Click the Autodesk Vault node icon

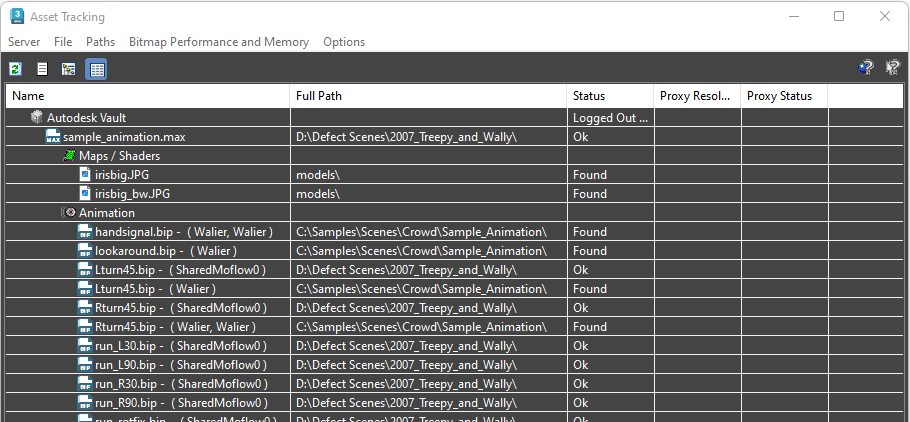[37, 118]
